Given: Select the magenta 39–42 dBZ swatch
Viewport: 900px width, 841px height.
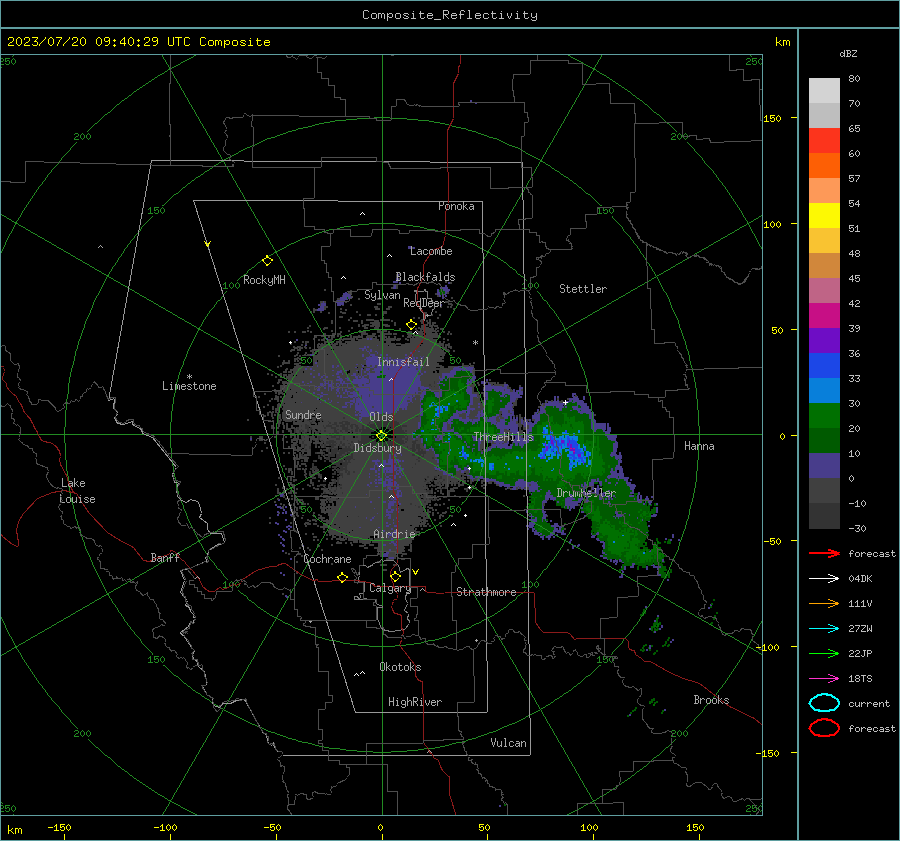Looking at the screenshot, I should pos(824,316).
